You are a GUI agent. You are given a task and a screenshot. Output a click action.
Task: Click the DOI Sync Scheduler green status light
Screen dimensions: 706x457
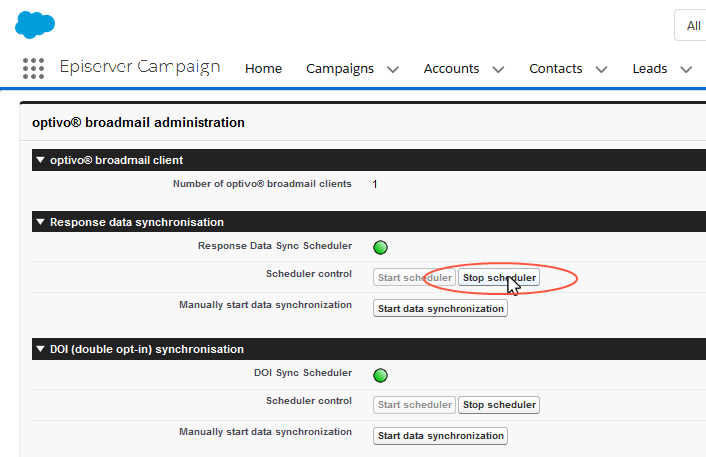coord(380,376)
